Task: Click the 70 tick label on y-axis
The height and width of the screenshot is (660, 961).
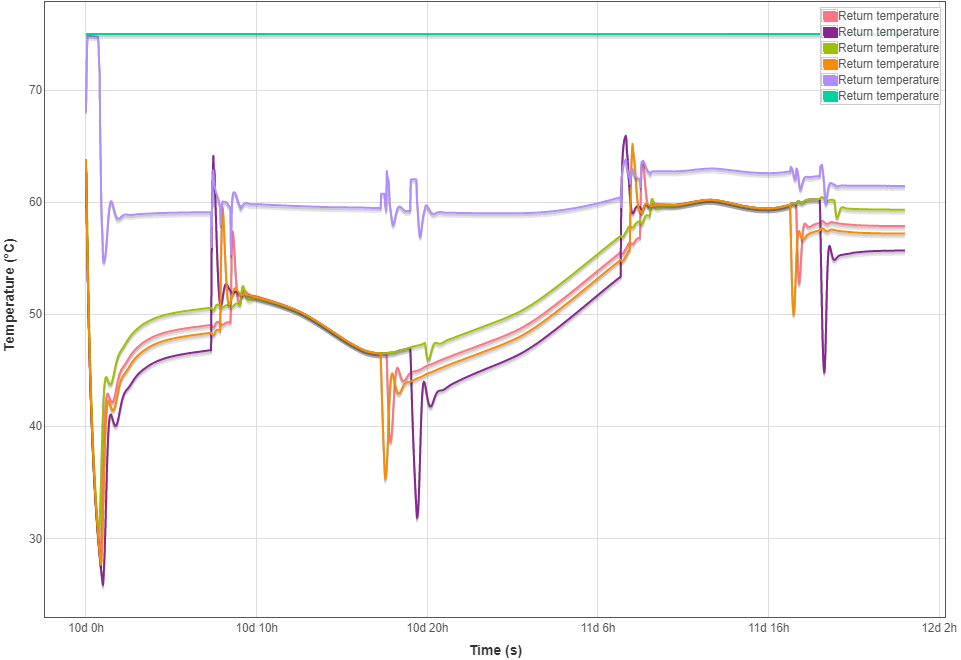Action: (33, 91)
